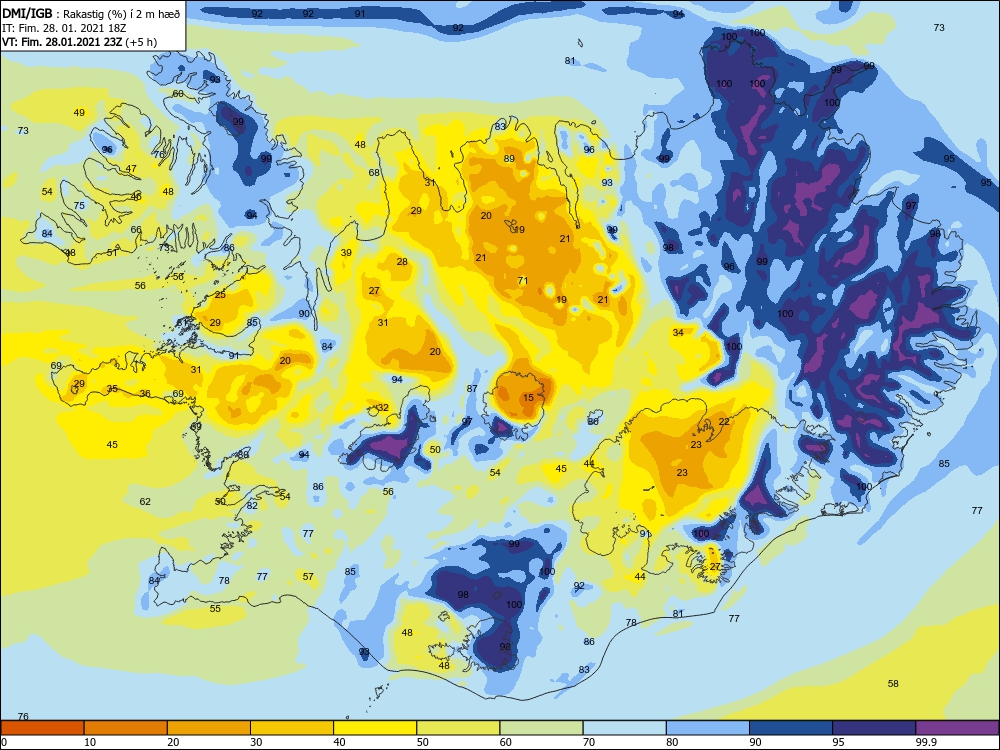Click the map value '89'
This screenshot has height=750, width=1000.
tap(509, 159)
